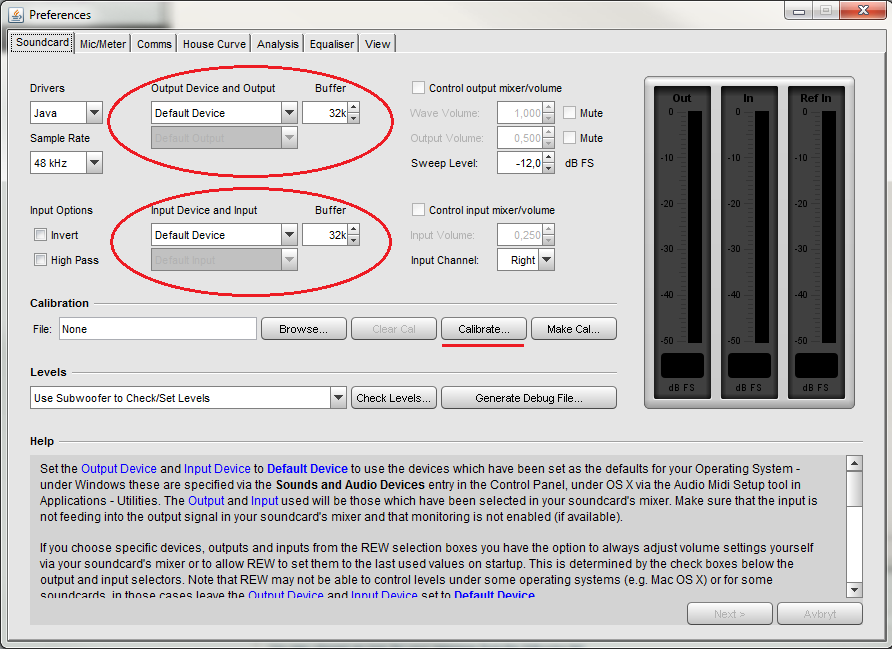Click the help scrollbar thumb
The width and height of the screenshot is (892, 649).
(x=854, y=488)
